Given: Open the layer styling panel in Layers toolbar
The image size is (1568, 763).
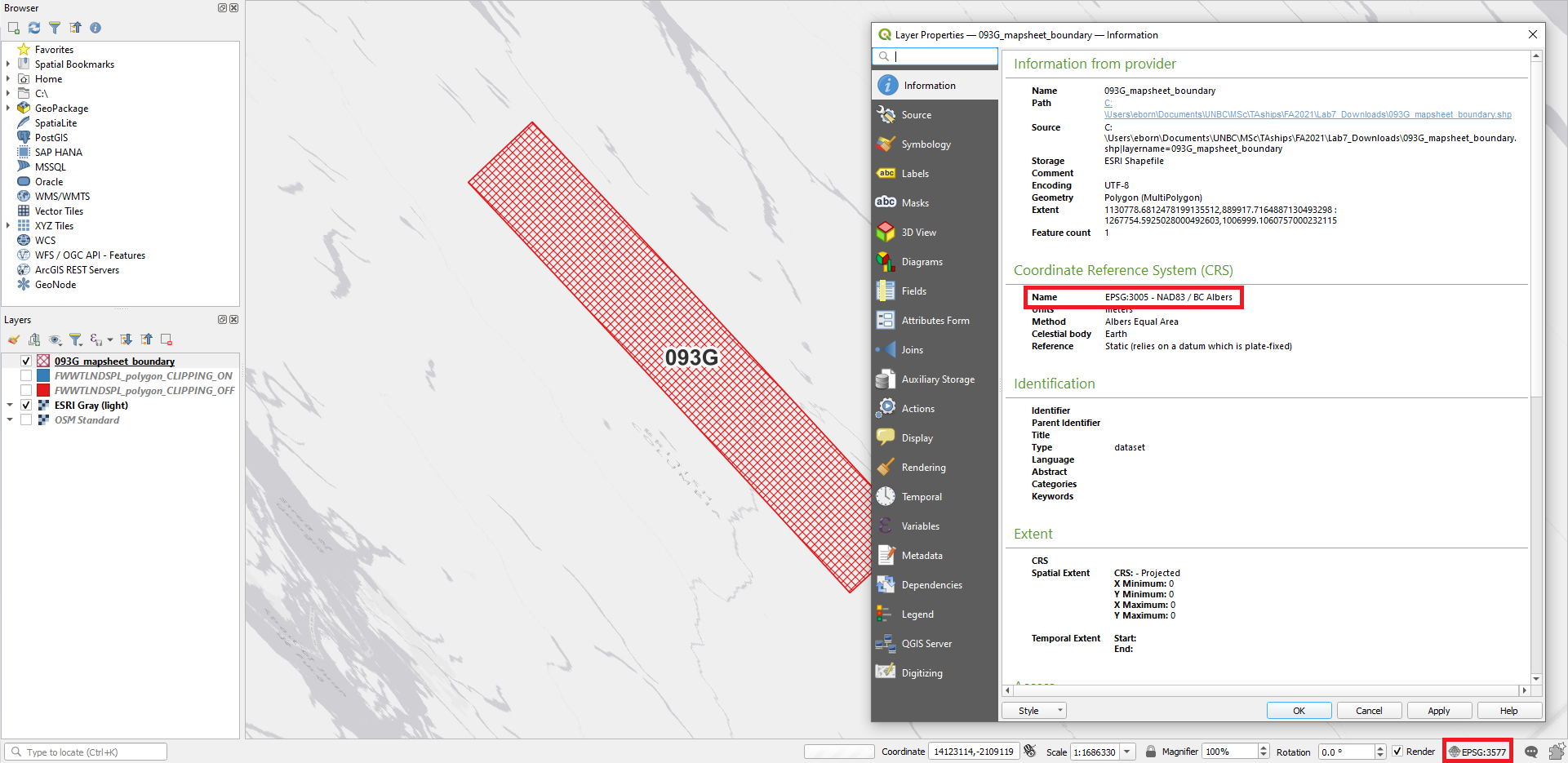Looking at the screenshot, I should (x=14, y=339).
